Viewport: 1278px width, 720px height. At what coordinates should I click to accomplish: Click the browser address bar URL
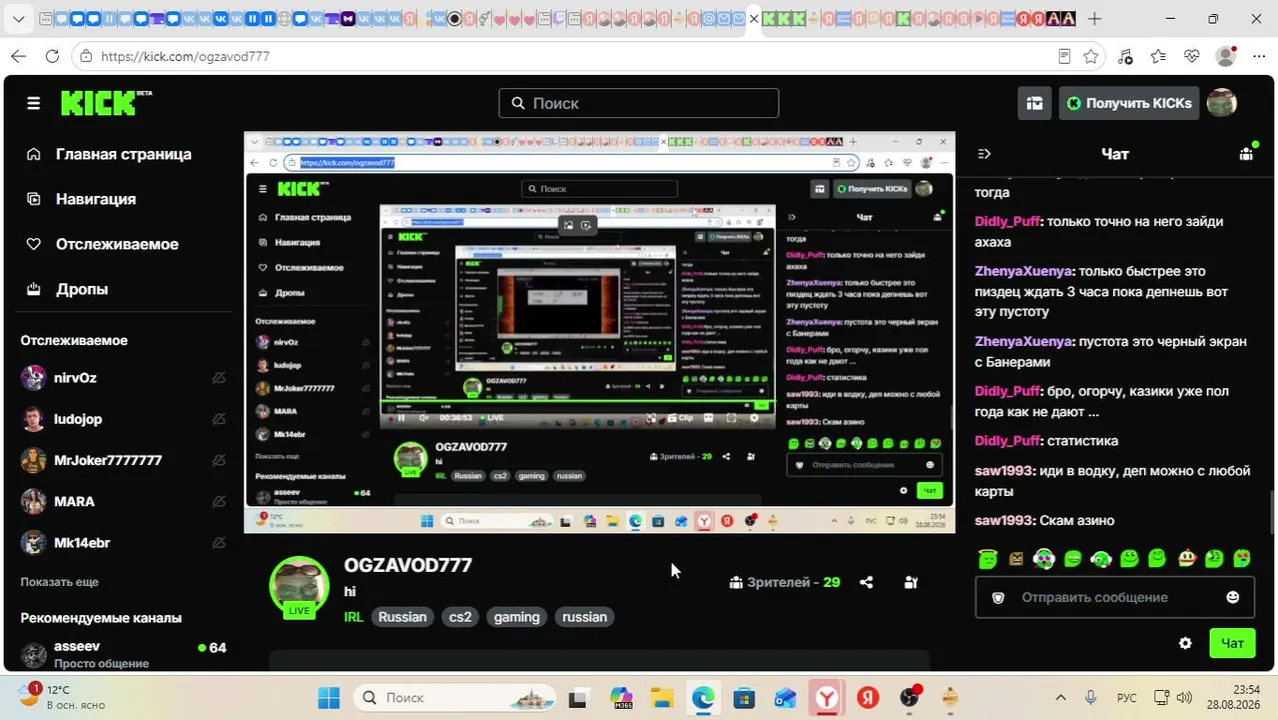(185, 56)
